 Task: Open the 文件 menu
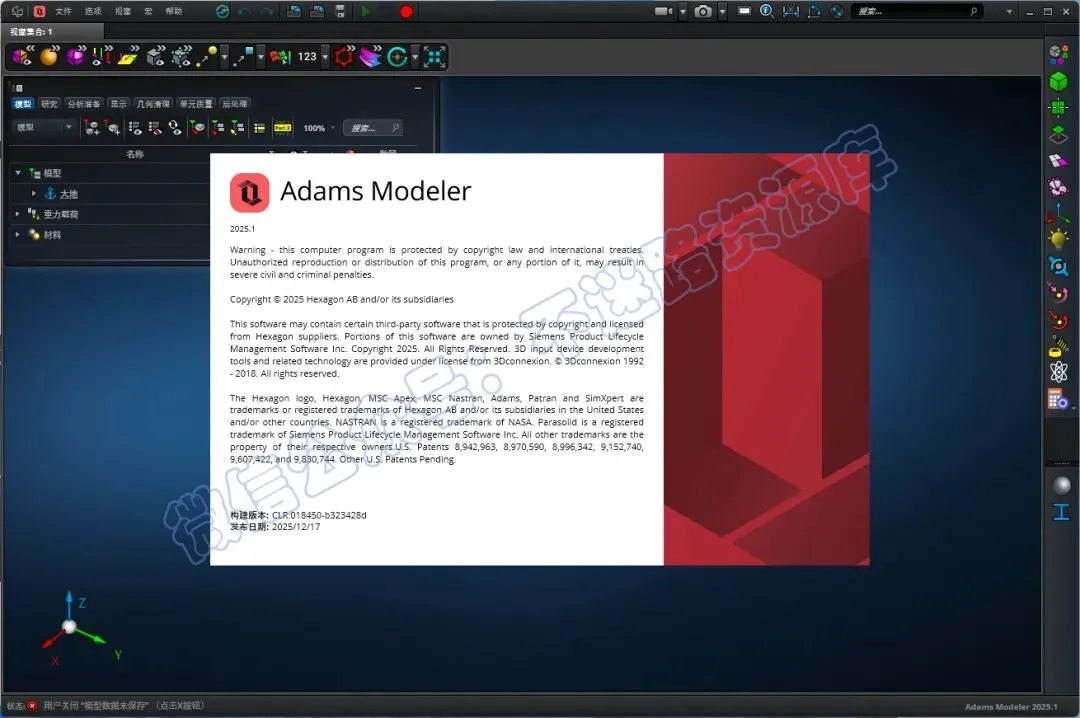click(x=63, y=11)
